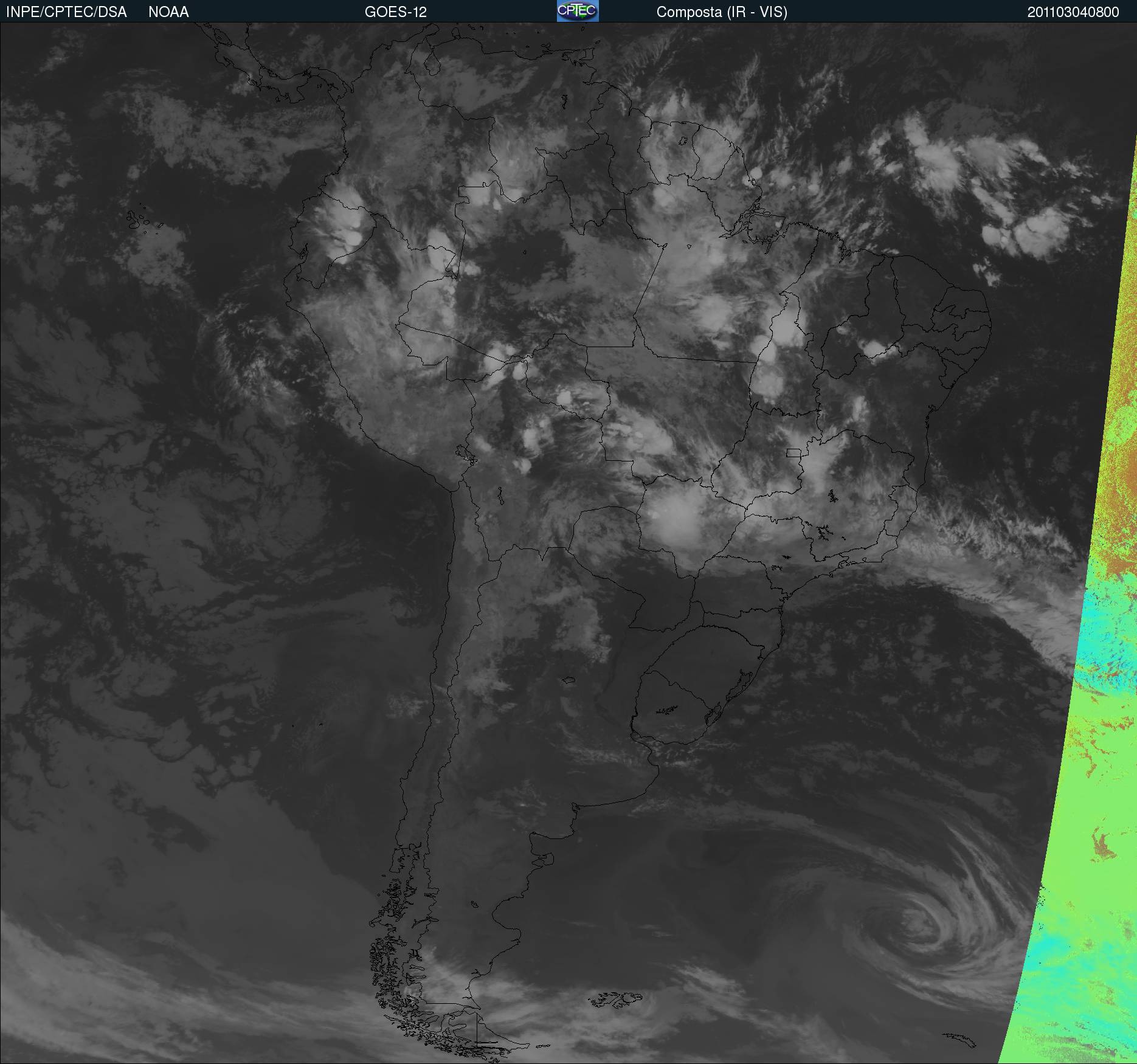Select the 'INPE/CPTEC/DSA' header text
This screenshot has width=1137, height=1064.
66,12
